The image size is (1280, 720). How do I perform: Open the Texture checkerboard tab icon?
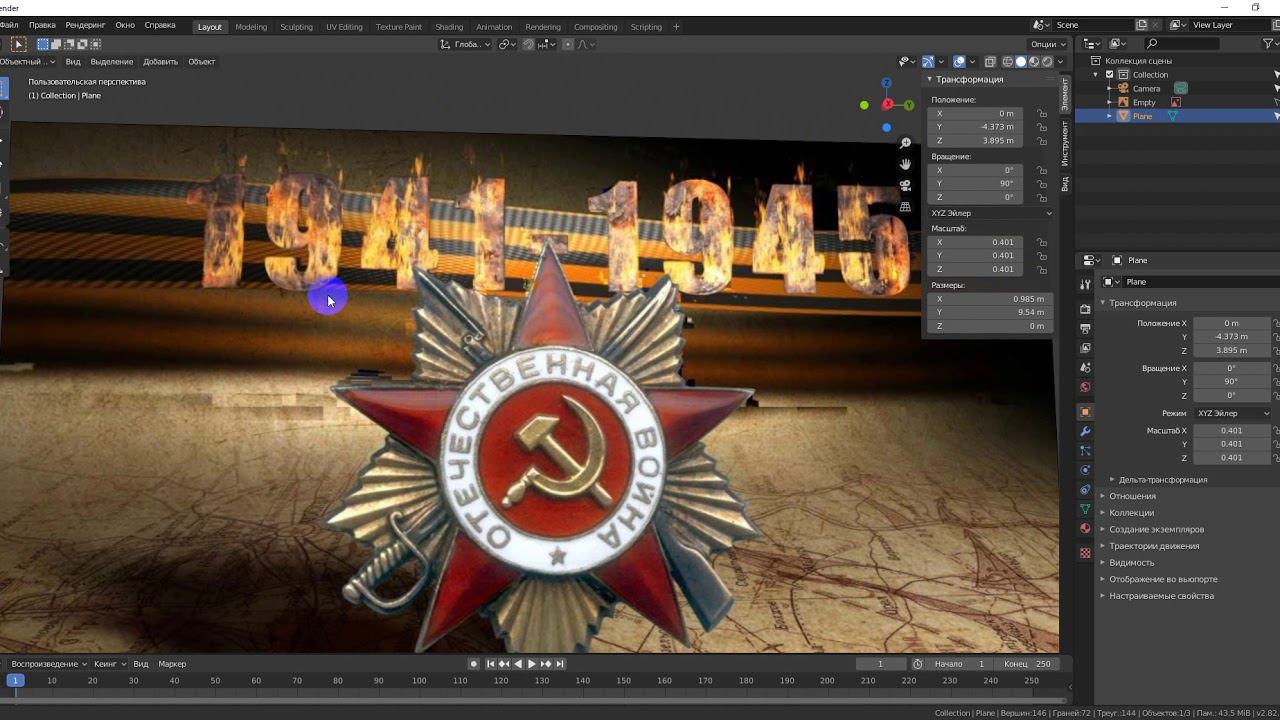tap(1085, 552)
